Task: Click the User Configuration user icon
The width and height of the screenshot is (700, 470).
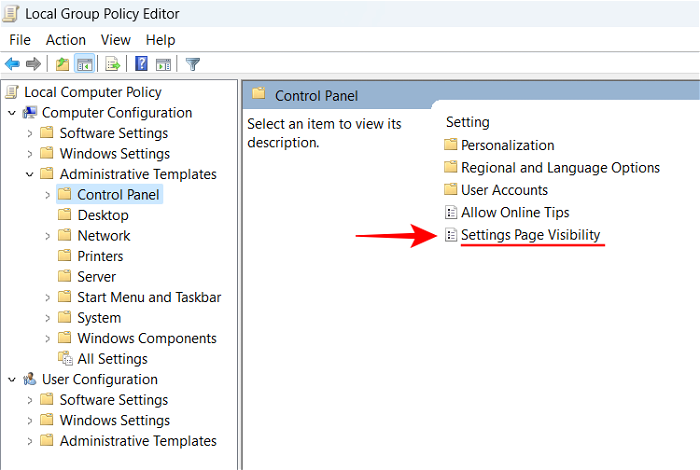Action: click(x=29, y=379)
